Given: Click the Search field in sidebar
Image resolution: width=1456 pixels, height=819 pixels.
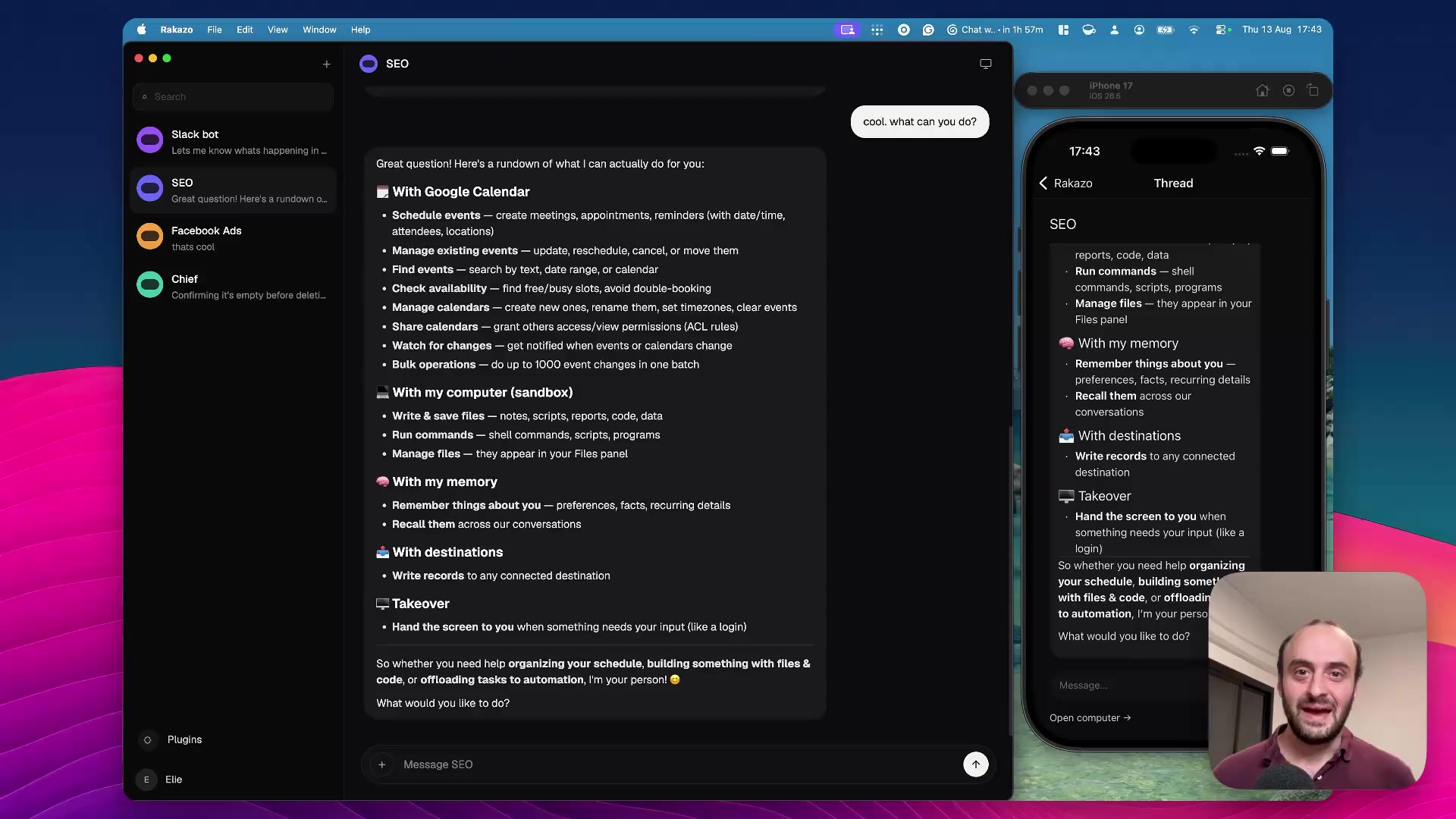Looking at the screenshot, I should pos(234,97).
